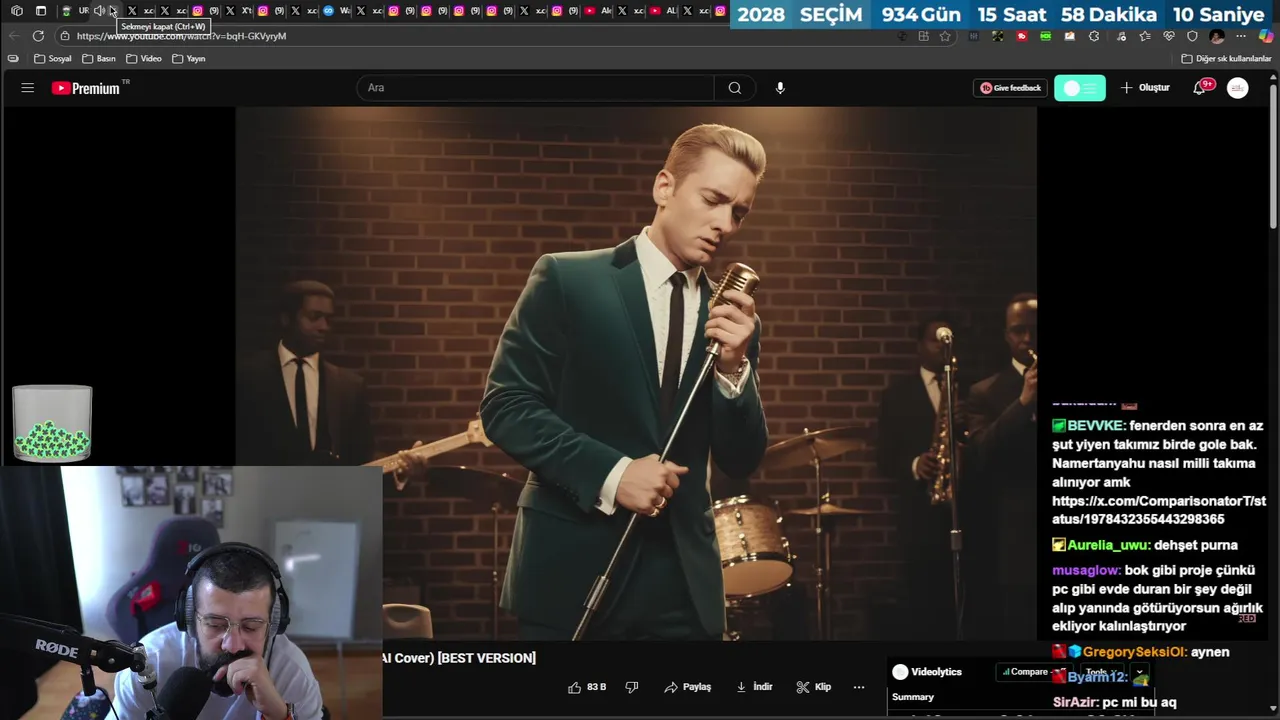Open the notifications bell with 9+ badge
Screen dimensions: 1280x720
[1200, 88]
